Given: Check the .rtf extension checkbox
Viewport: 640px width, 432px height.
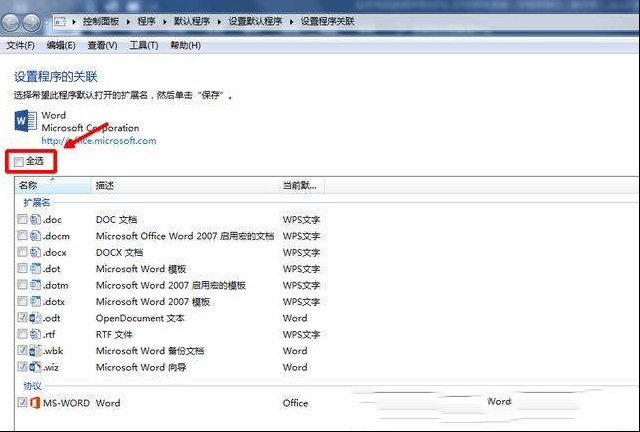Looking at the screenshot, I should pos(22,334).
